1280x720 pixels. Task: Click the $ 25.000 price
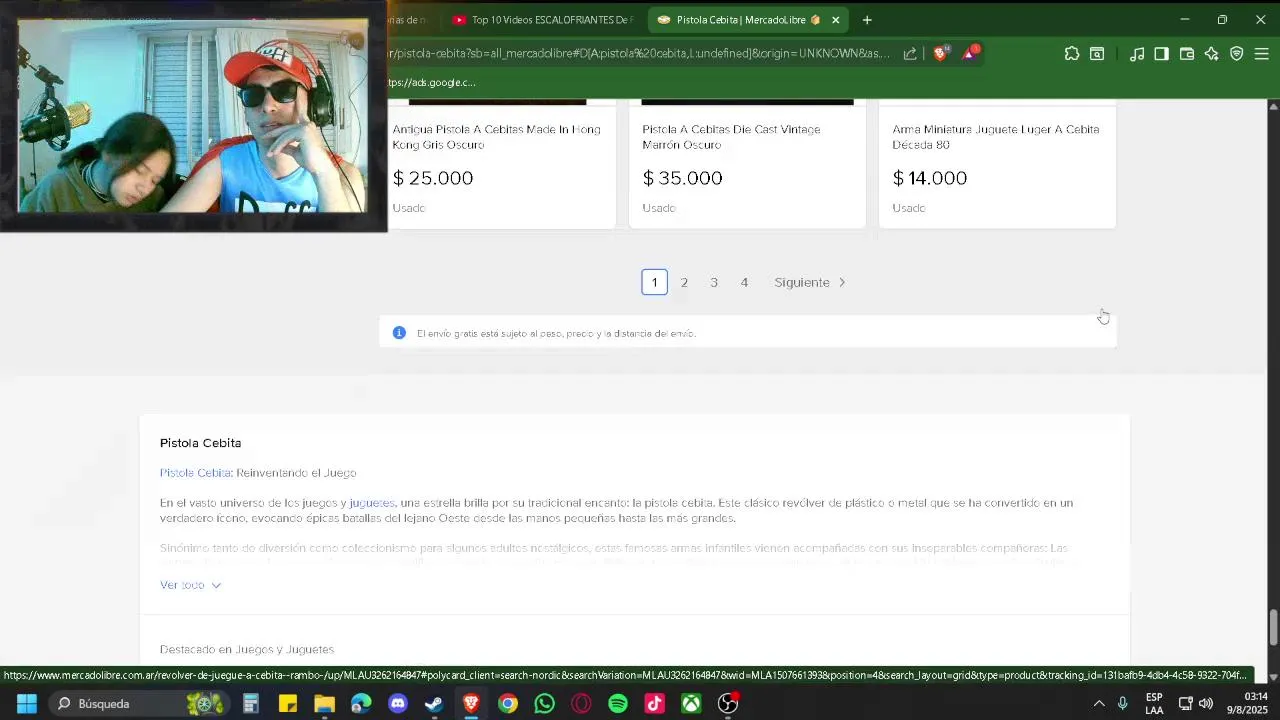point(433,178)
